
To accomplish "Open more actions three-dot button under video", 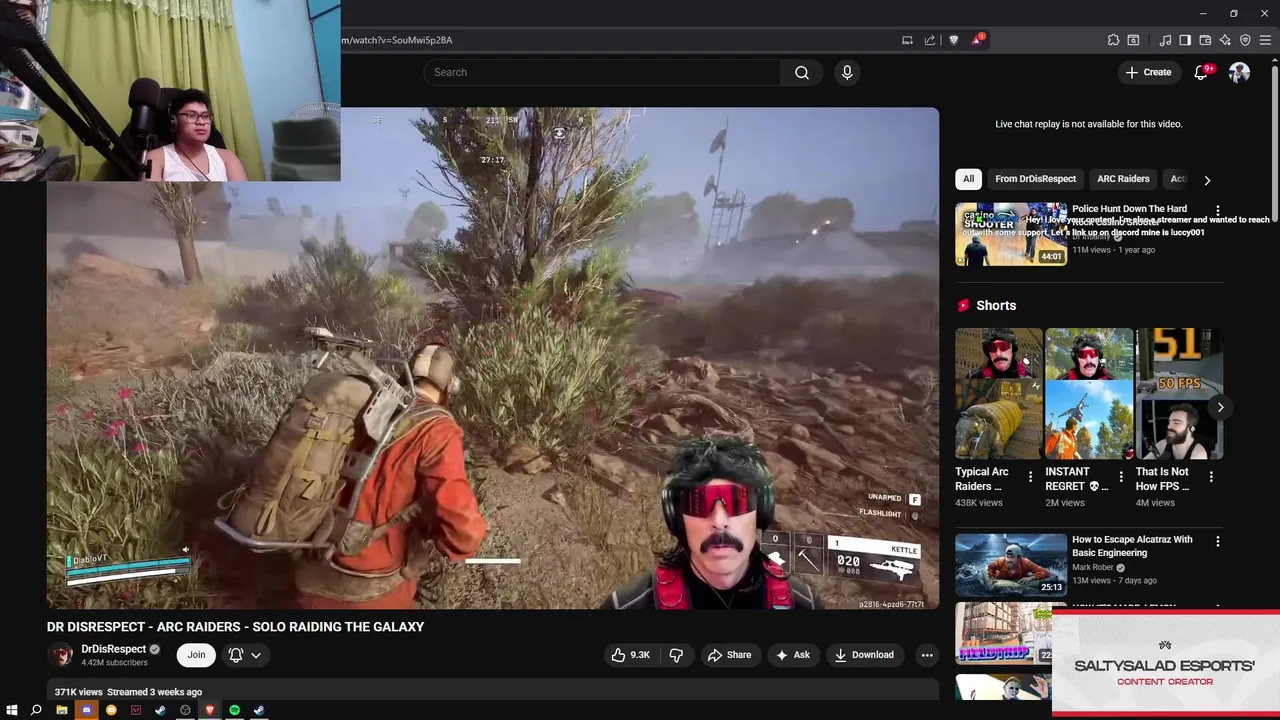I will coord(927,655).
